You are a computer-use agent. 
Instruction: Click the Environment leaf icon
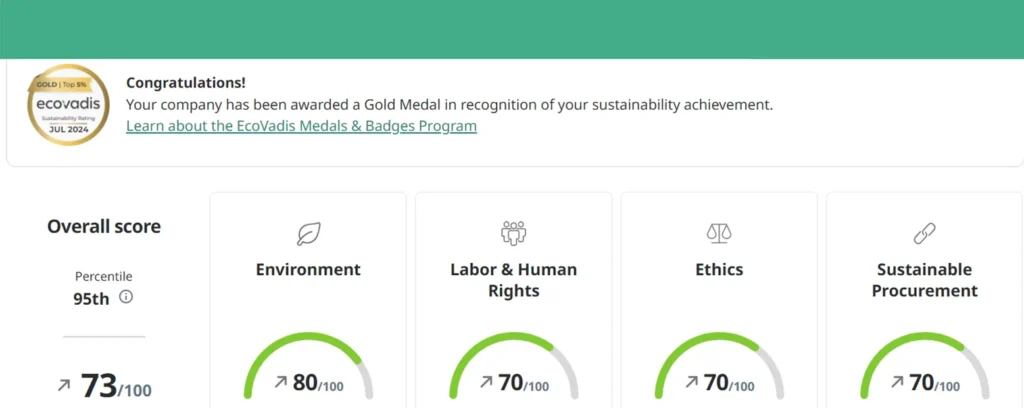(308, 234)
